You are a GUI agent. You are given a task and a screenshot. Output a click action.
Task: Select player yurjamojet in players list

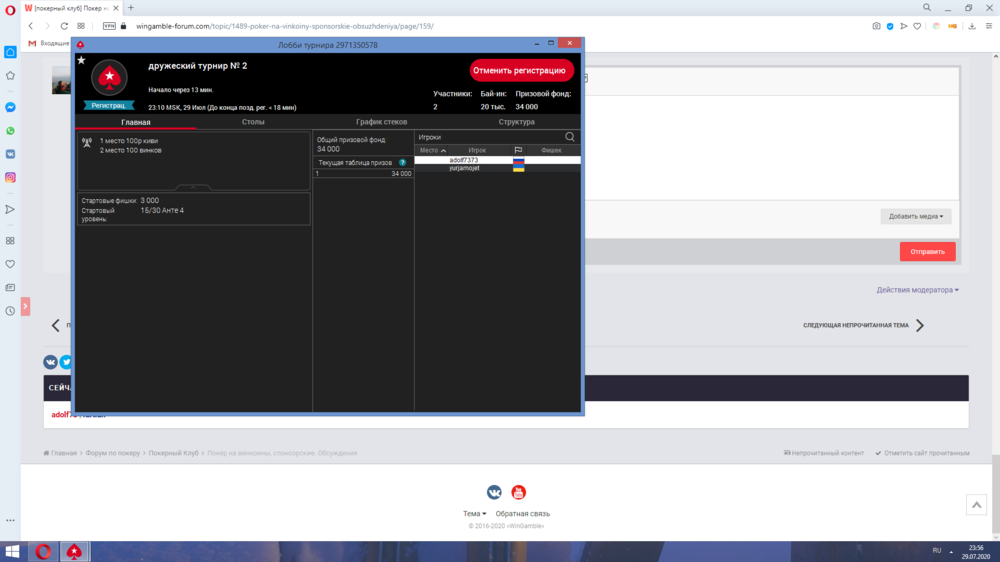coord(465,168)
